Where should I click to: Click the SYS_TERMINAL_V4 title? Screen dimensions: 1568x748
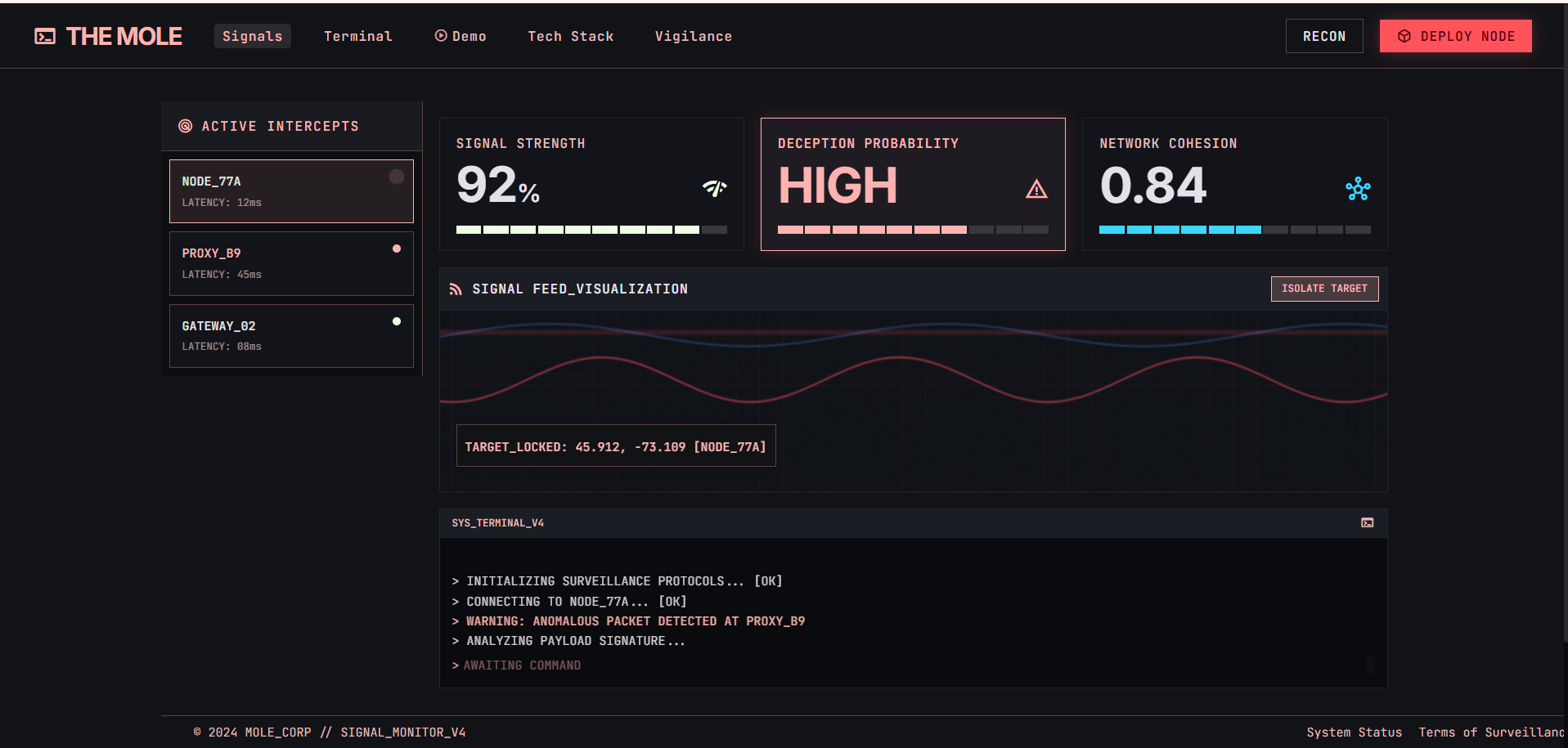coord(497,523)
